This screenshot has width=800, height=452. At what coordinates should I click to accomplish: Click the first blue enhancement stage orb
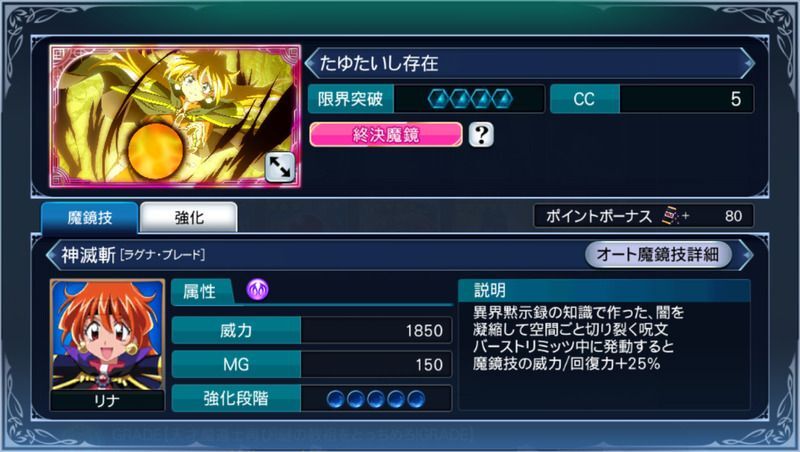pyautogui.click(x=335, y=398)
